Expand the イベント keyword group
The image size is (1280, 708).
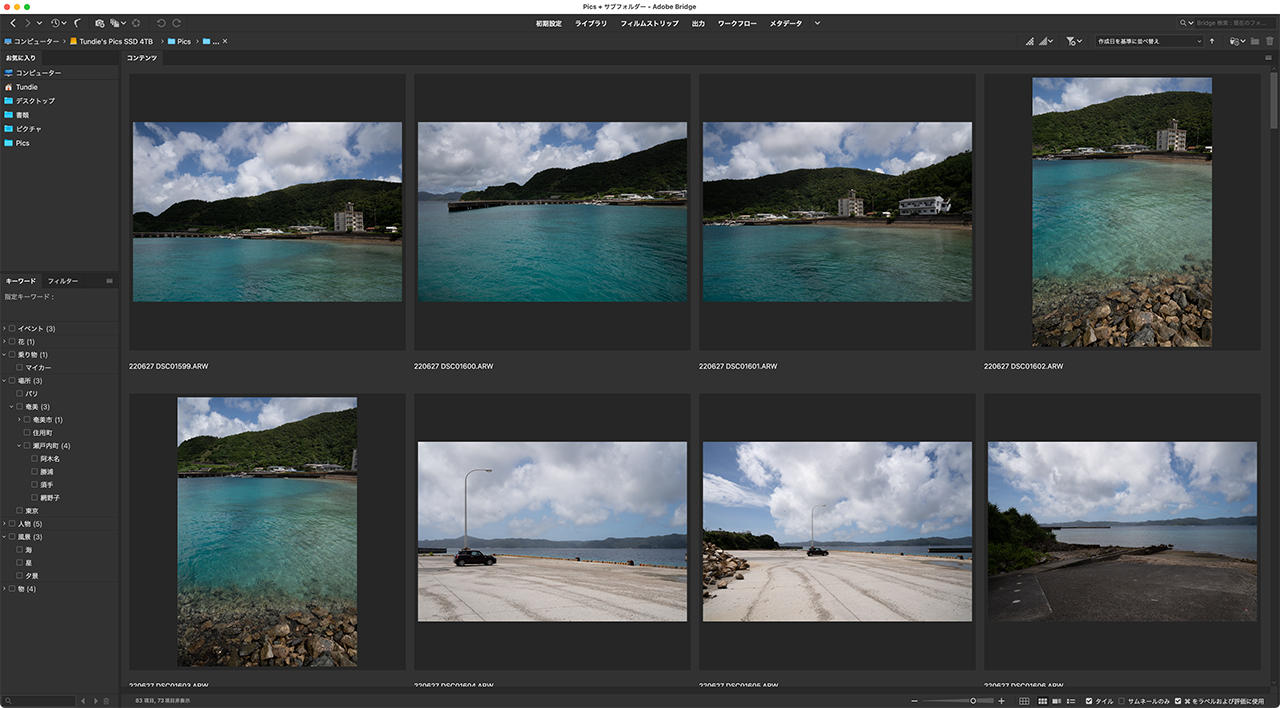click(x=4, y=329)
